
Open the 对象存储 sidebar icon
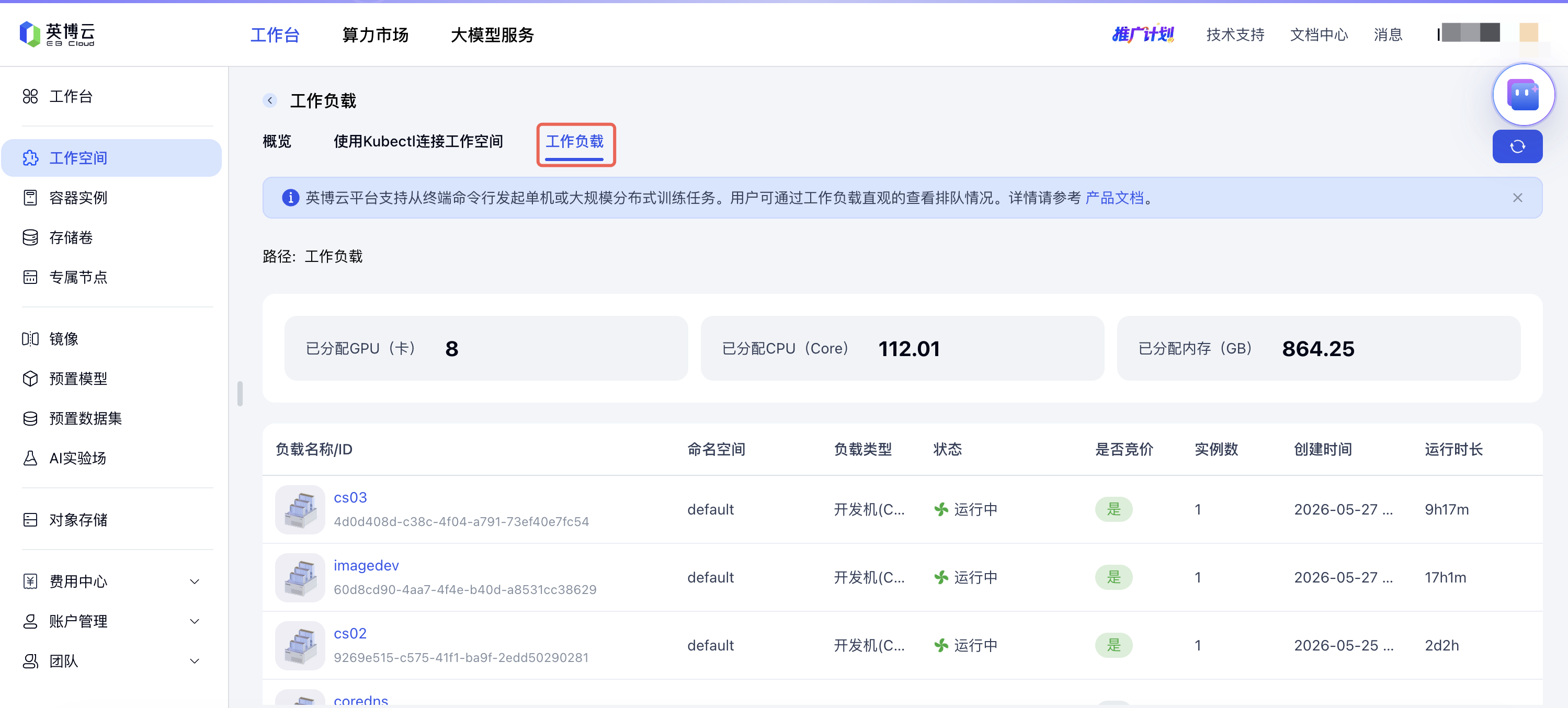tap(30, 520)
